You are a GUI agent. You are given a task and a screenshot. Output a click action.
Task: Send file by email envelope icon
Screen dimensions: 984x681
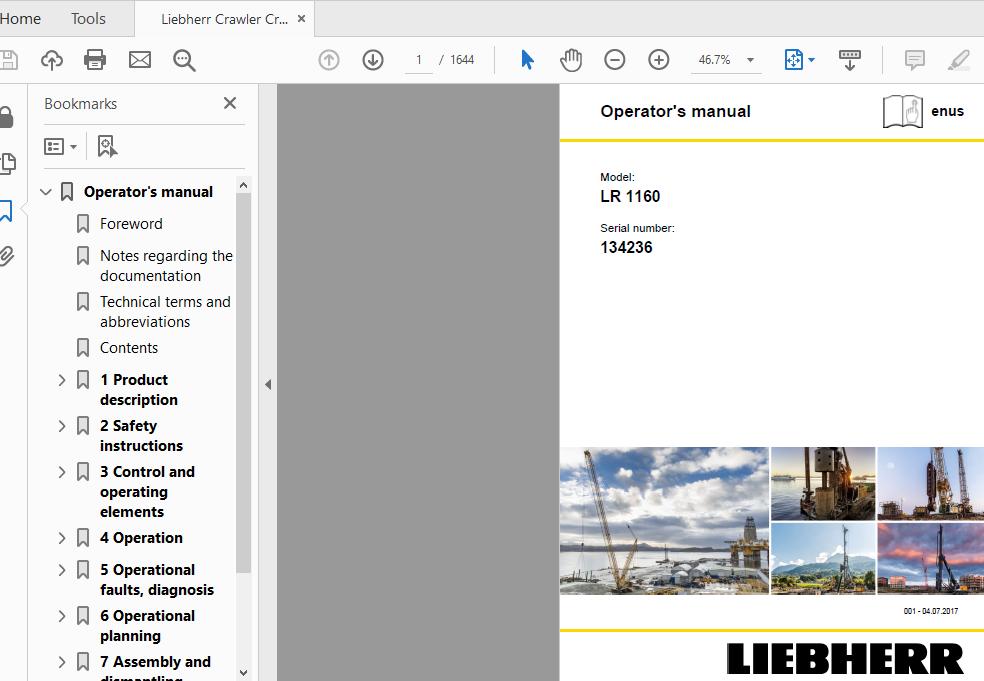click(x=139, y=60)
